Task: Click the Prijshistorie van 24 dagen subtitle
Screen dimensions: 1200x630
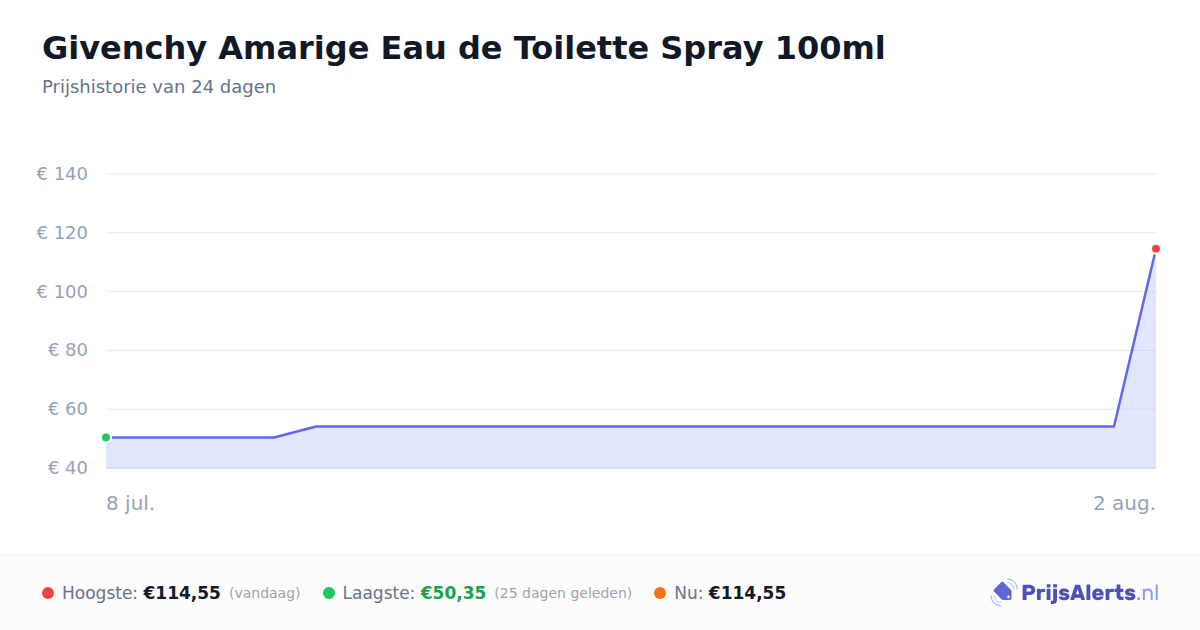Action: 159,87
